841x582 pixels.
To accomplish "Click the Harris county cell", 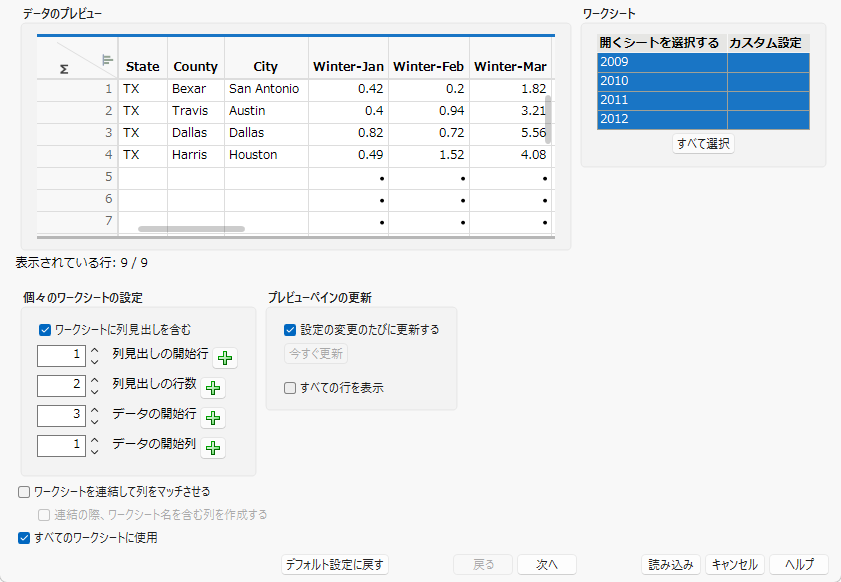I will [196, 155].
